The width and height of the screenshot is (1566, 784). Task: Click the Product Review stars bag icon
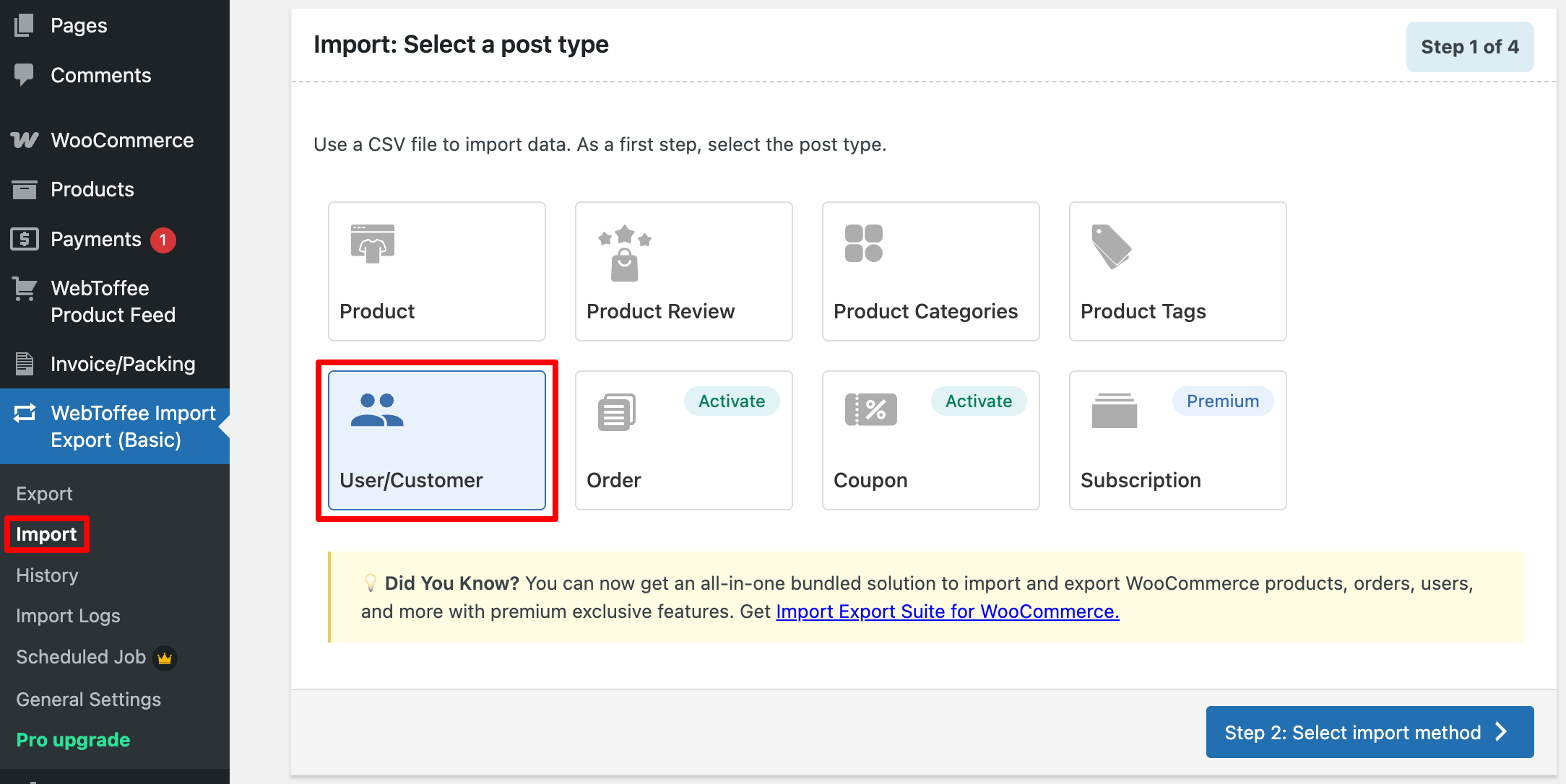625,253
